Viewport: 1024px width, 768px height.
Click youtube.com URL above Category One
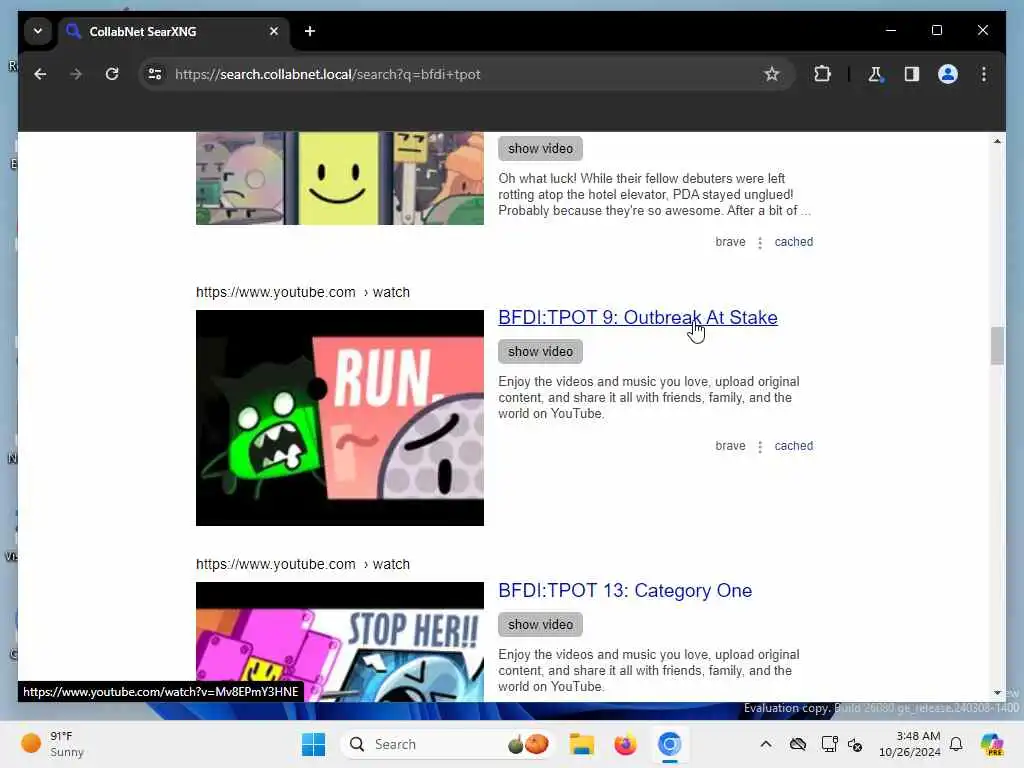click(302, 564)
